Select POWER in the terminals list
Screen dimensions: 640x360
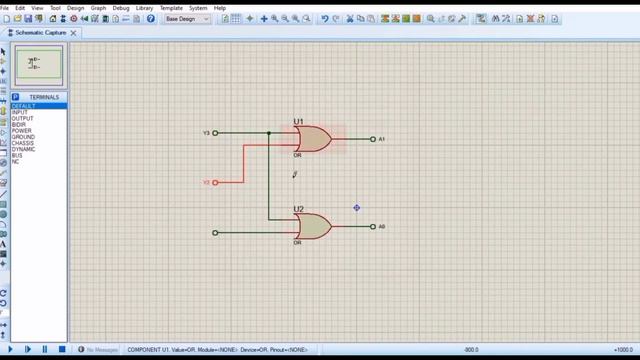(39, 131)
